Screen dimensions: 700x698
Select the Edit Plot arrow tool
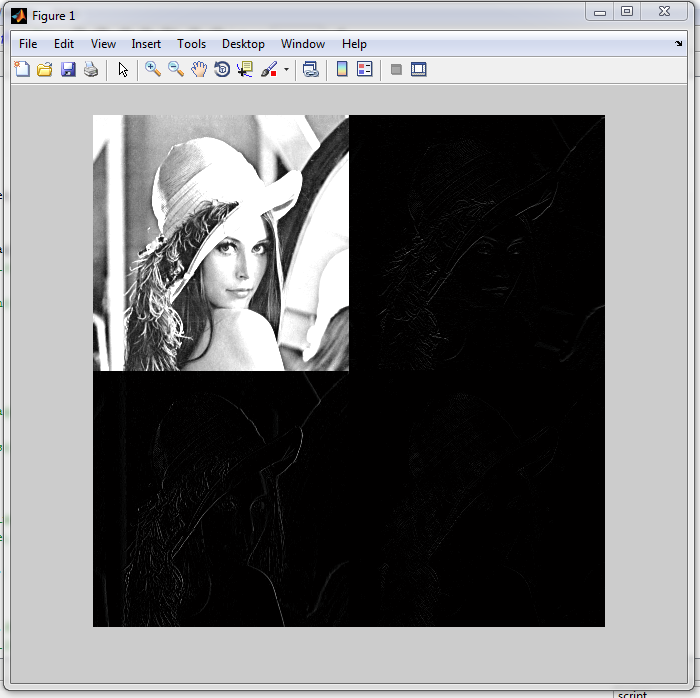click(x=123, y=70)
